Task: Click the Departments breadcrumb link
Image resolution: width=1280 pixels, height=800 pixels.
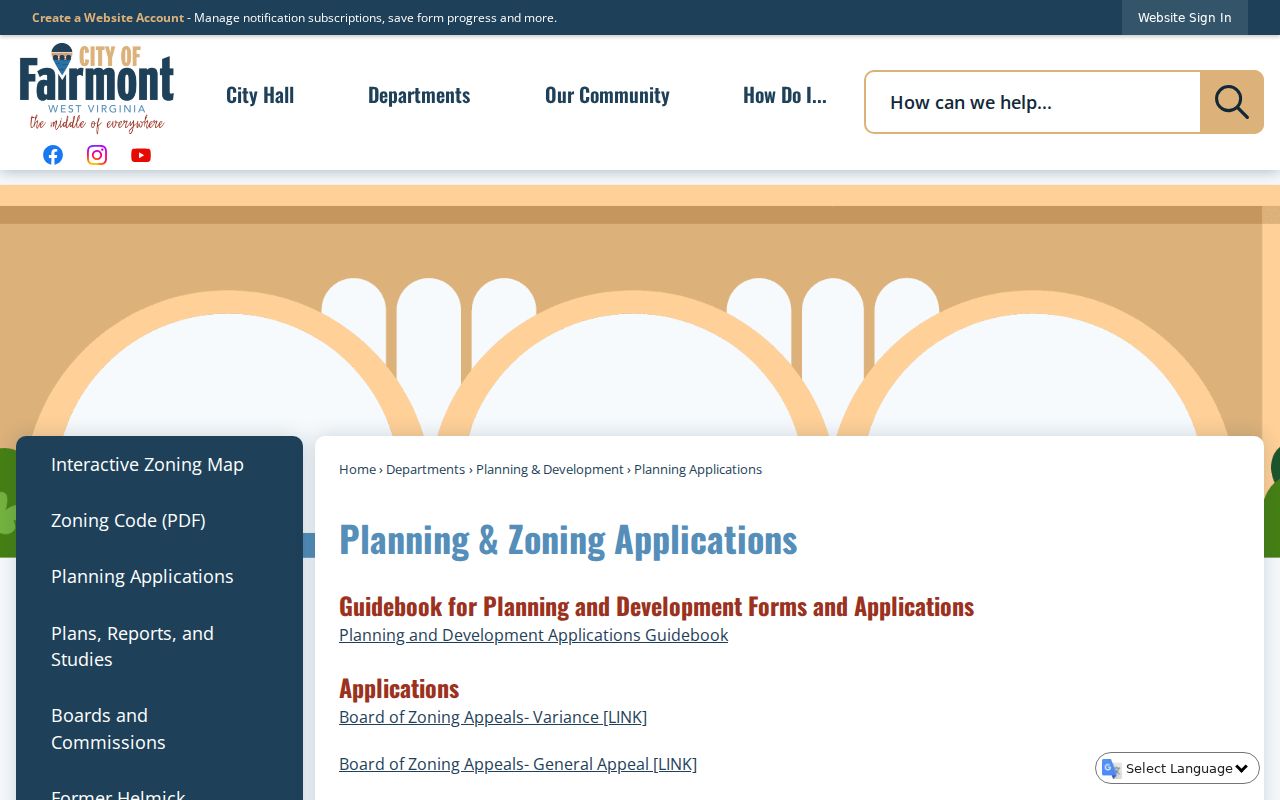Action: point(425,469)
